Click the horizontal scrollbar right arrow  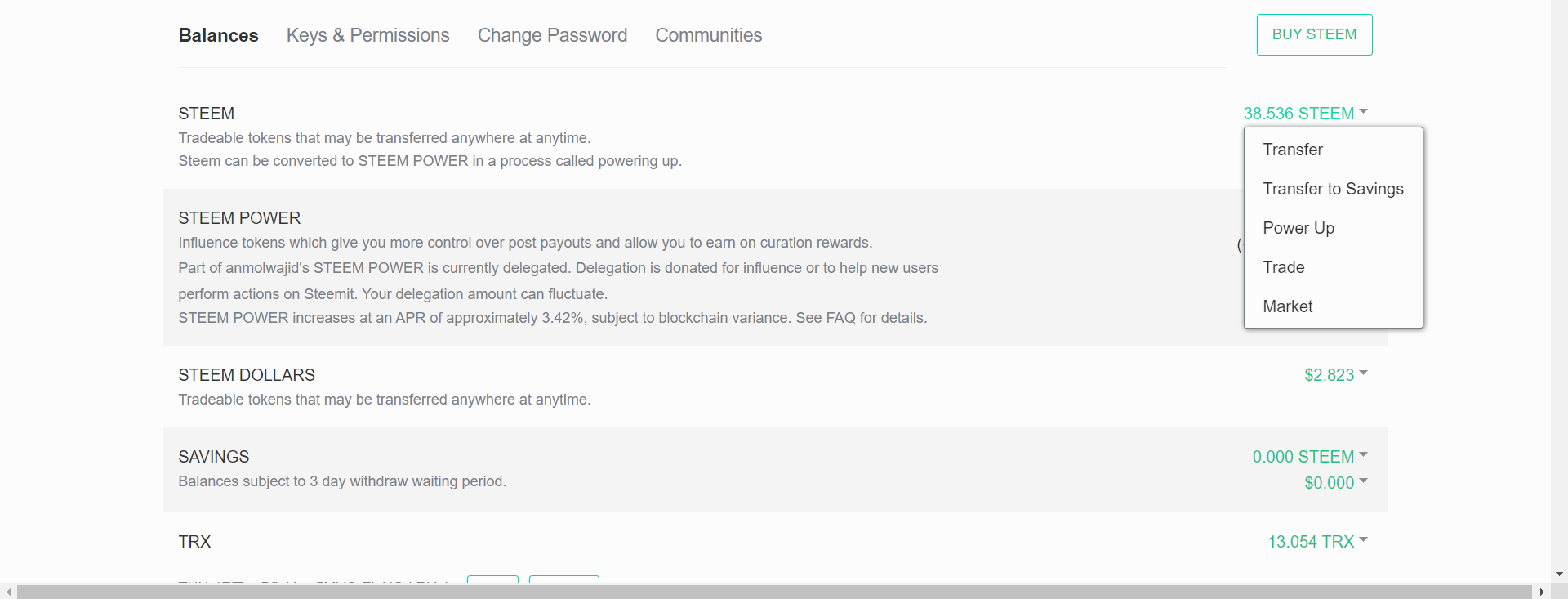point(1542,592)
